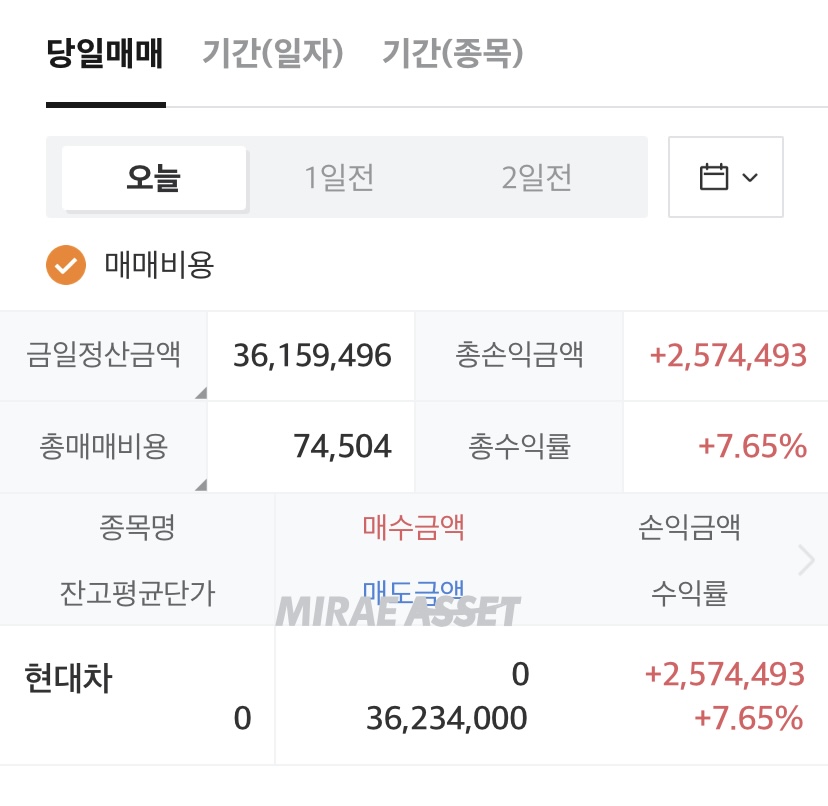Open the calendar date picker
828x806 pixels.
[714, 178]
